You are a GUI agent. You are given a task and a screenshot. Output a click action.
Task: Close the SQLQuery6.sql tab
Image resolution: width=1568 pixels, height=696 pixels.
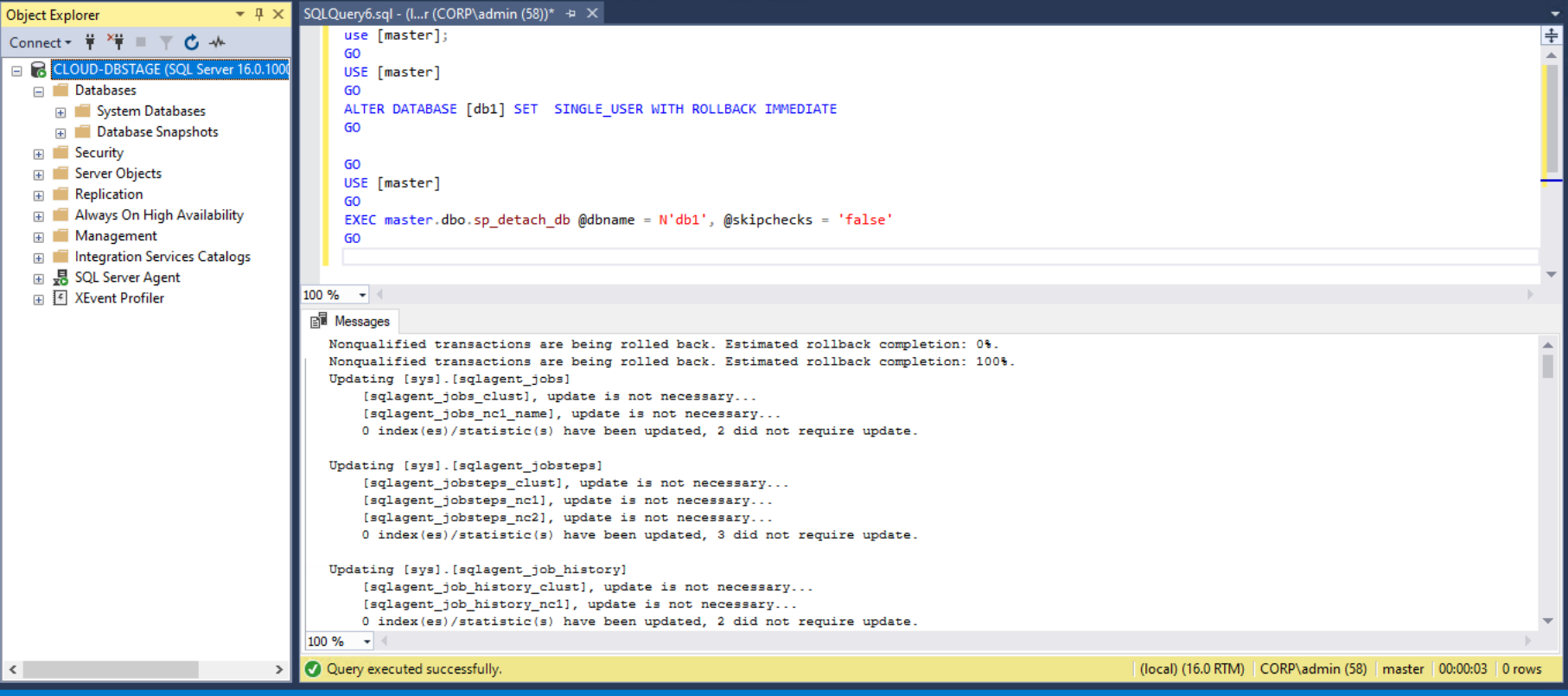point(592,14)
